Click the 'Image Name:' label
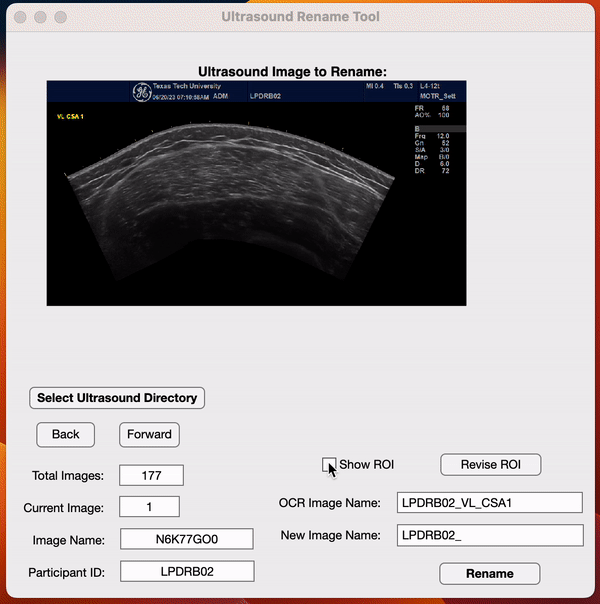 click(x=69, y=540)
